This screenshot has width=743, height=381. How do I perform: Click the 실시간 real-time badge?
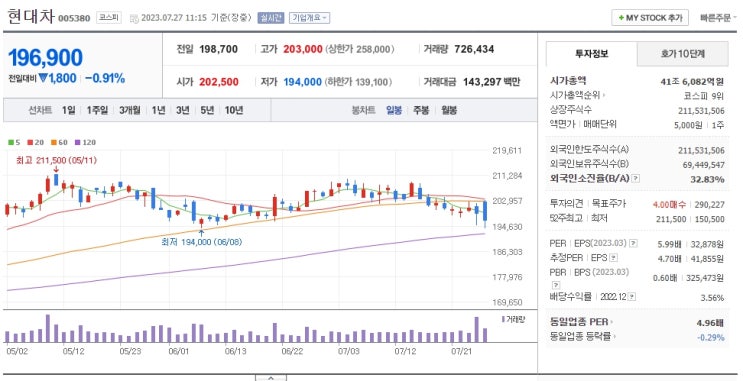[271, 18]
